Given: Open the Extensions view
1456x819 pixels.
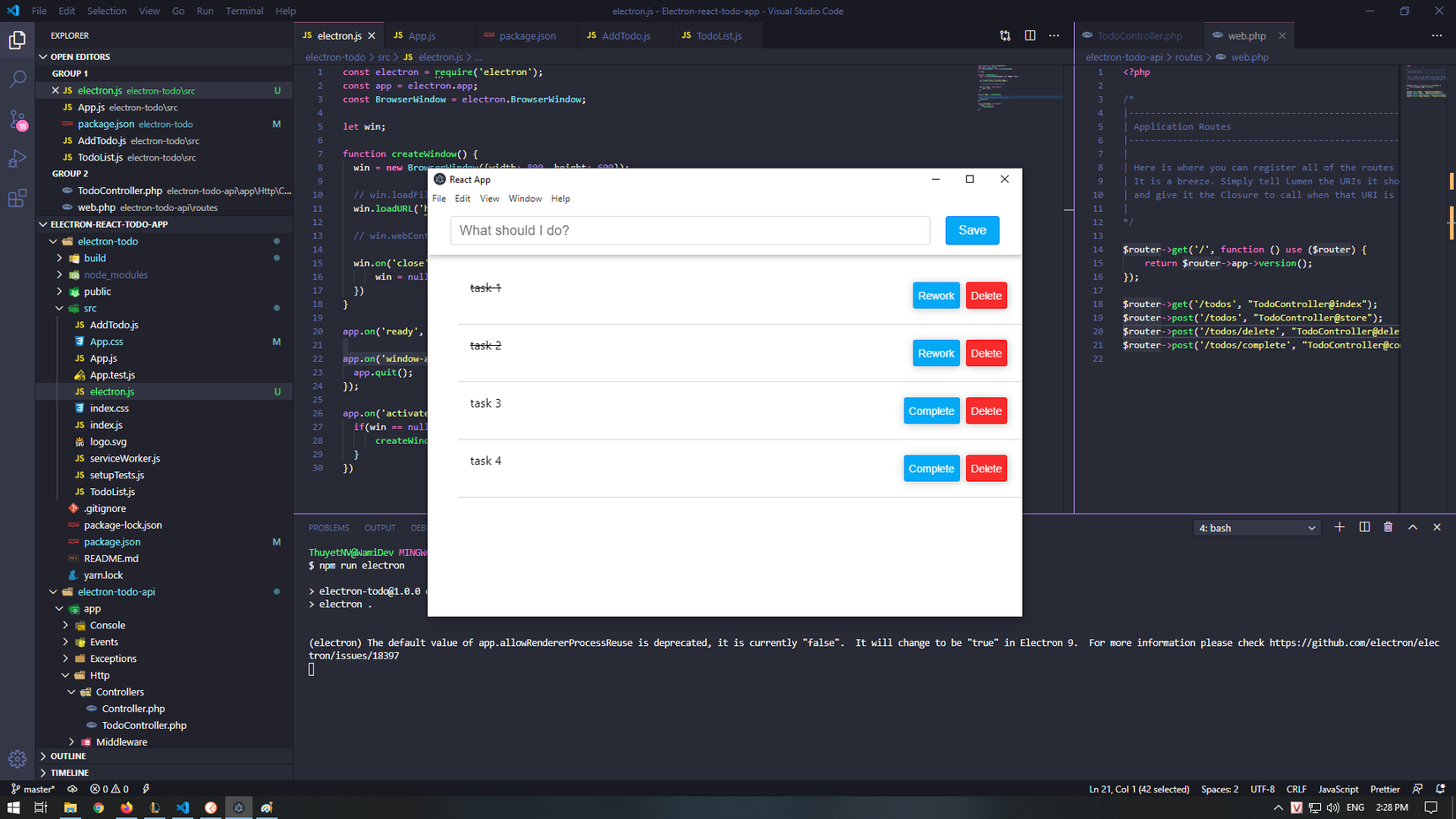Looking at the screenshot, I should click(x=18, y=199).
